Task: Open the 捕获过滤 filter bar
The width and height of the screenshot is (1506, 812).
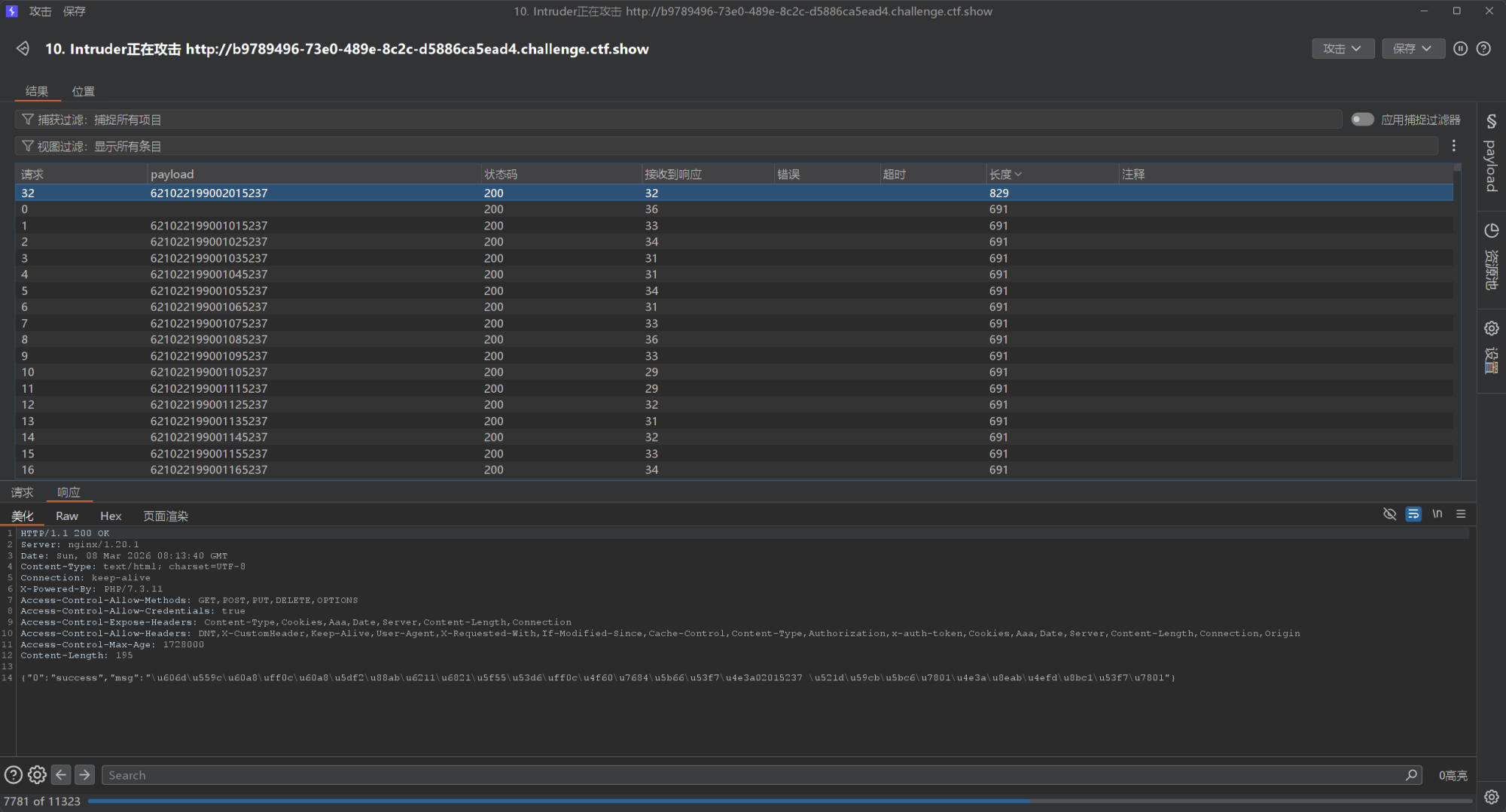Action: click(x=678, y=120)
